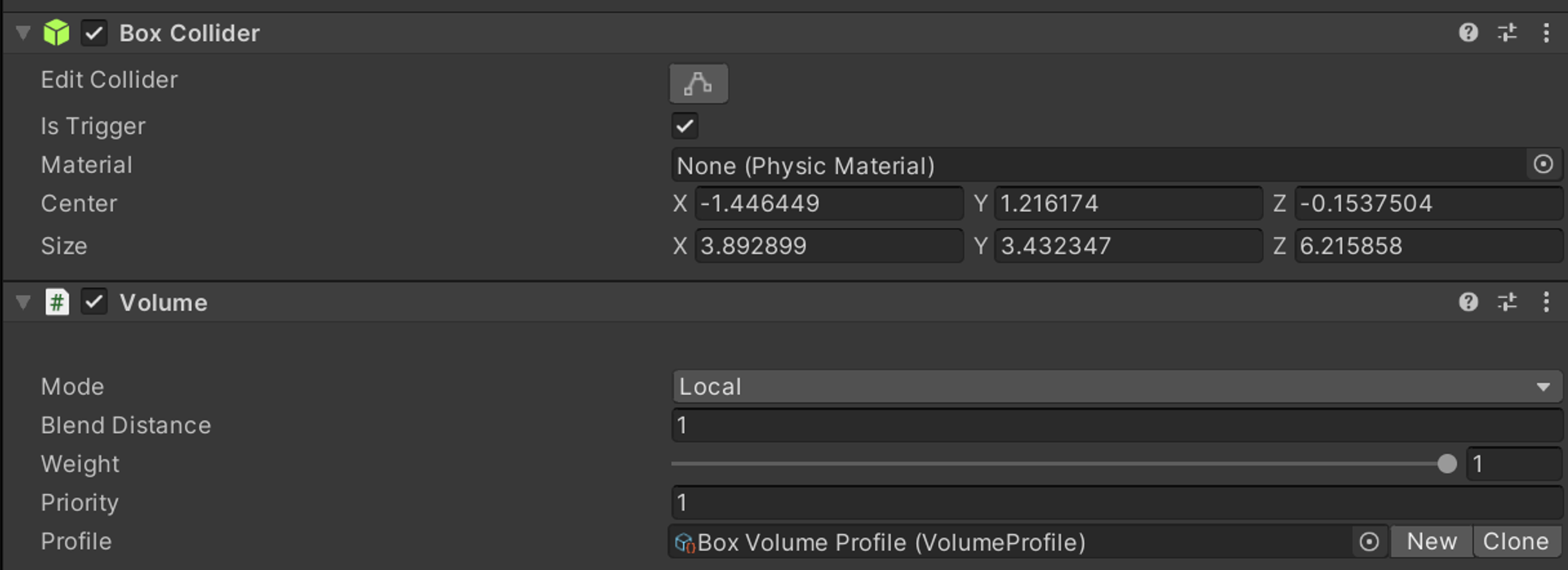The height and width of the screenshot is (570, 1568).
Task: Click the Y label of Center row
Action: 980,204
